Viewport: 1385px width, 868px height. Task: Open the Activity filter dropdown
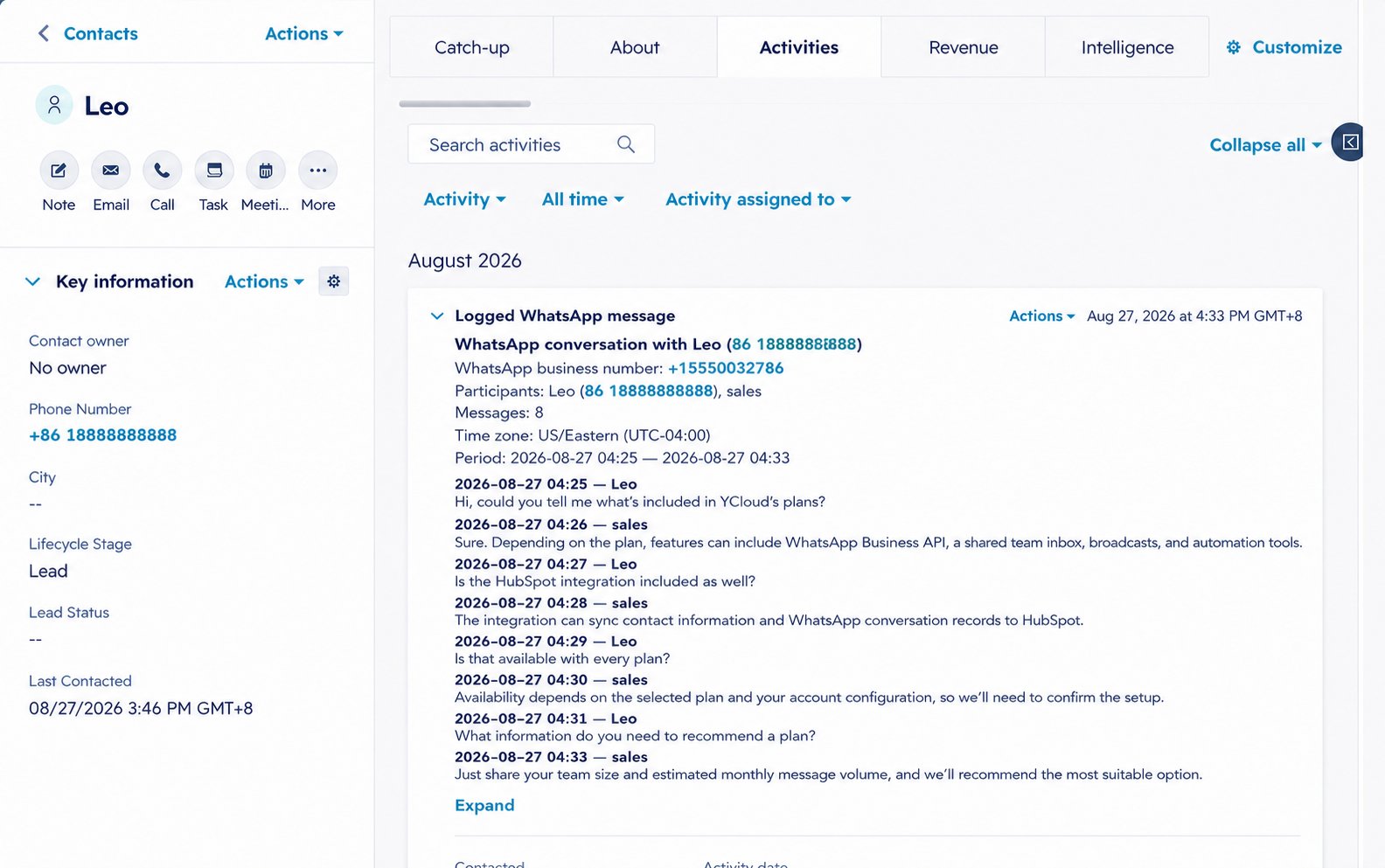[x=464, y=199]
